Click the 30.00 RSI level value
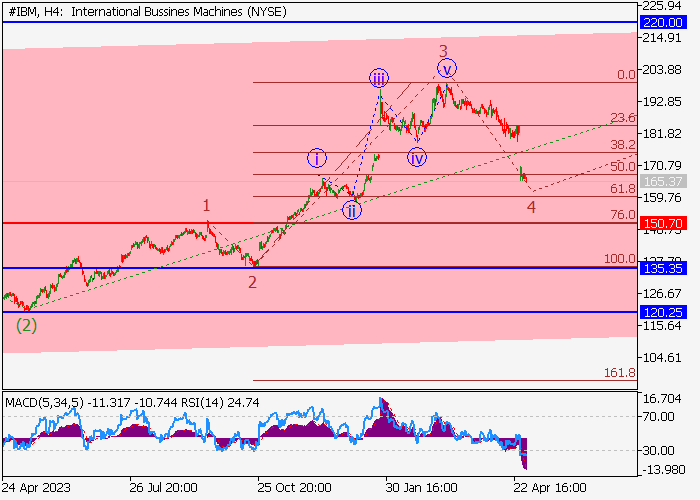700x500 pixels. [658, 450]
